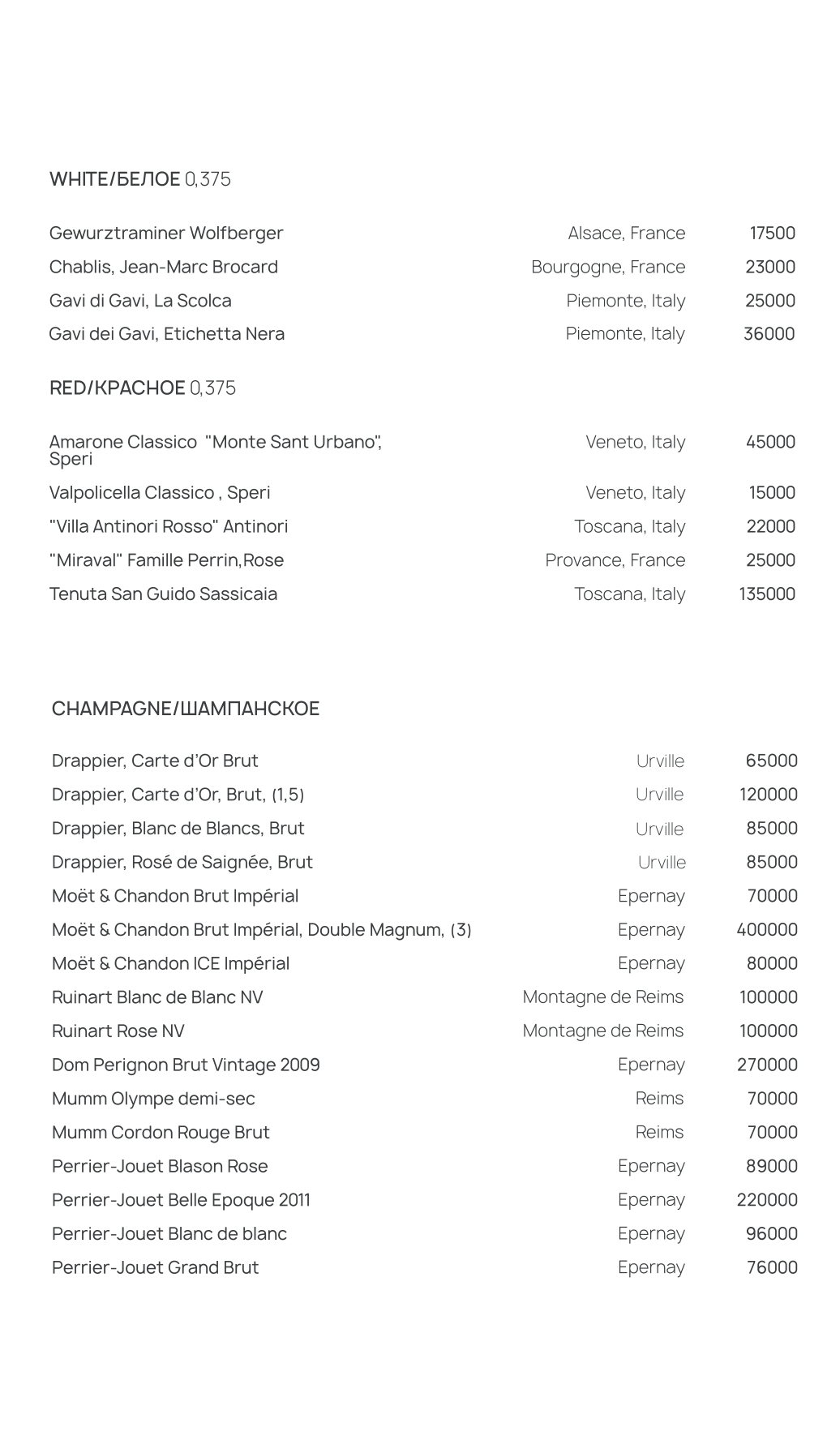
Task: Select price 36000 for Etichetta Nera
Action: [x=769, y=334]
